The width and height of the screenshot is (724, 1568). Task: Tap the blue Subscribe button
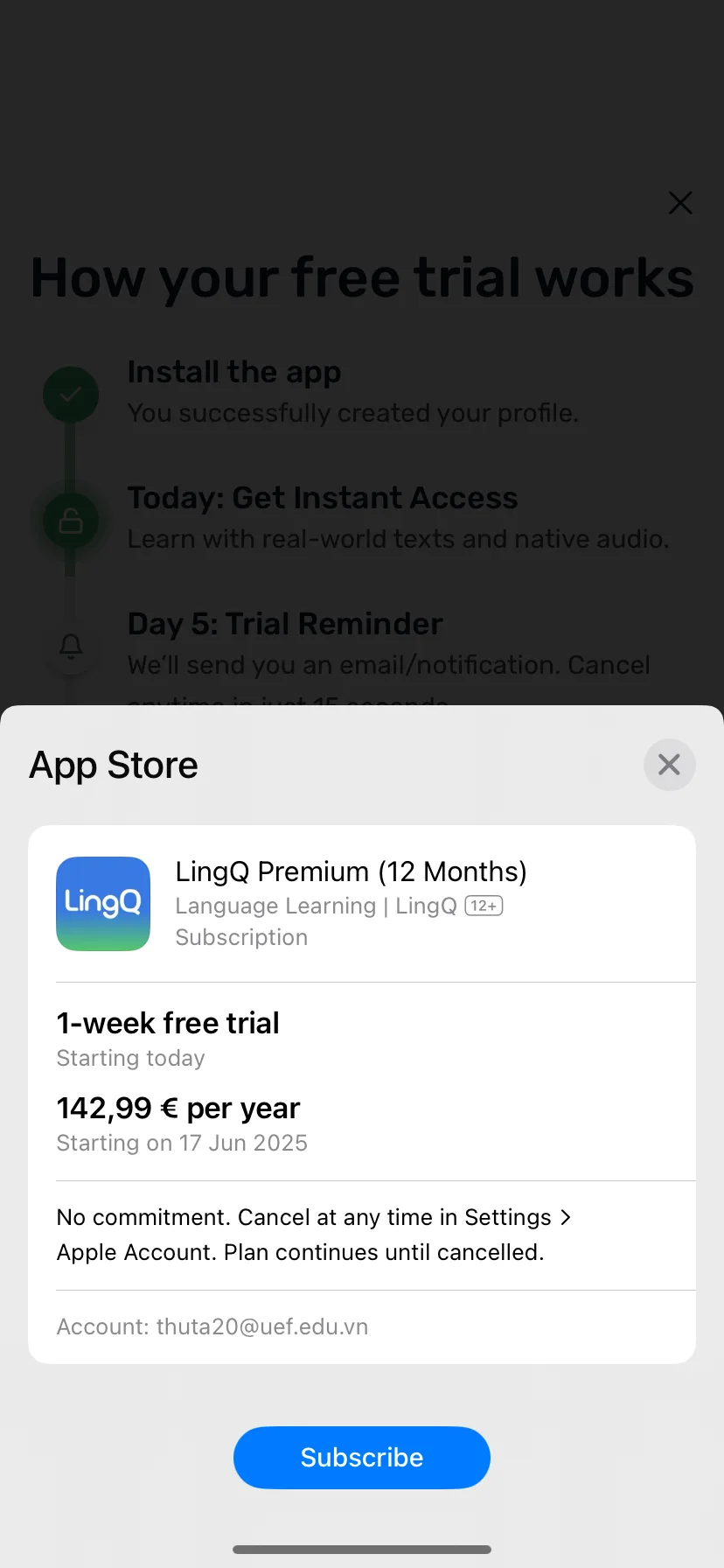(x=362, y=1458)
